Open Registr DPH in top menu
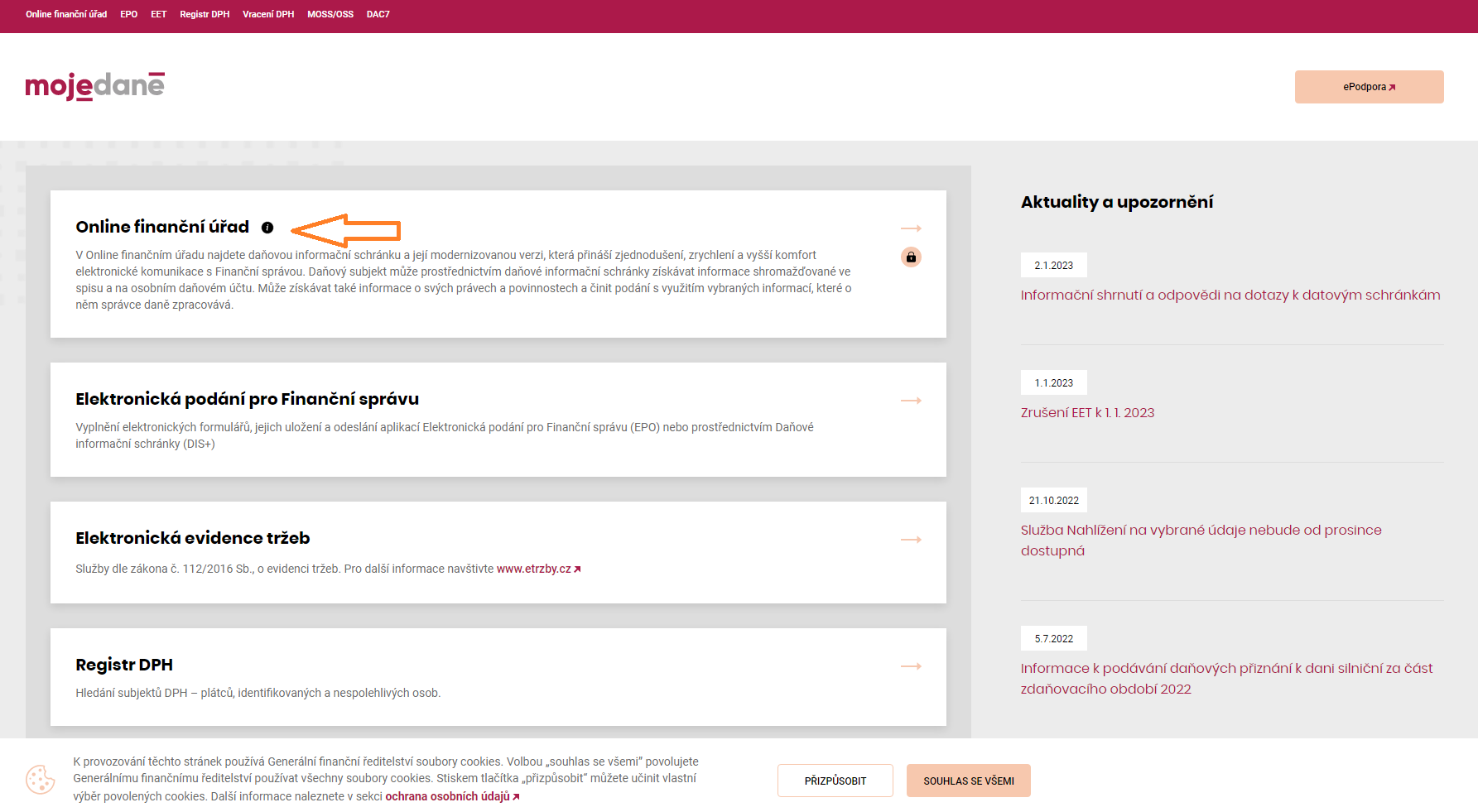1478x812 pixels. 205,14
